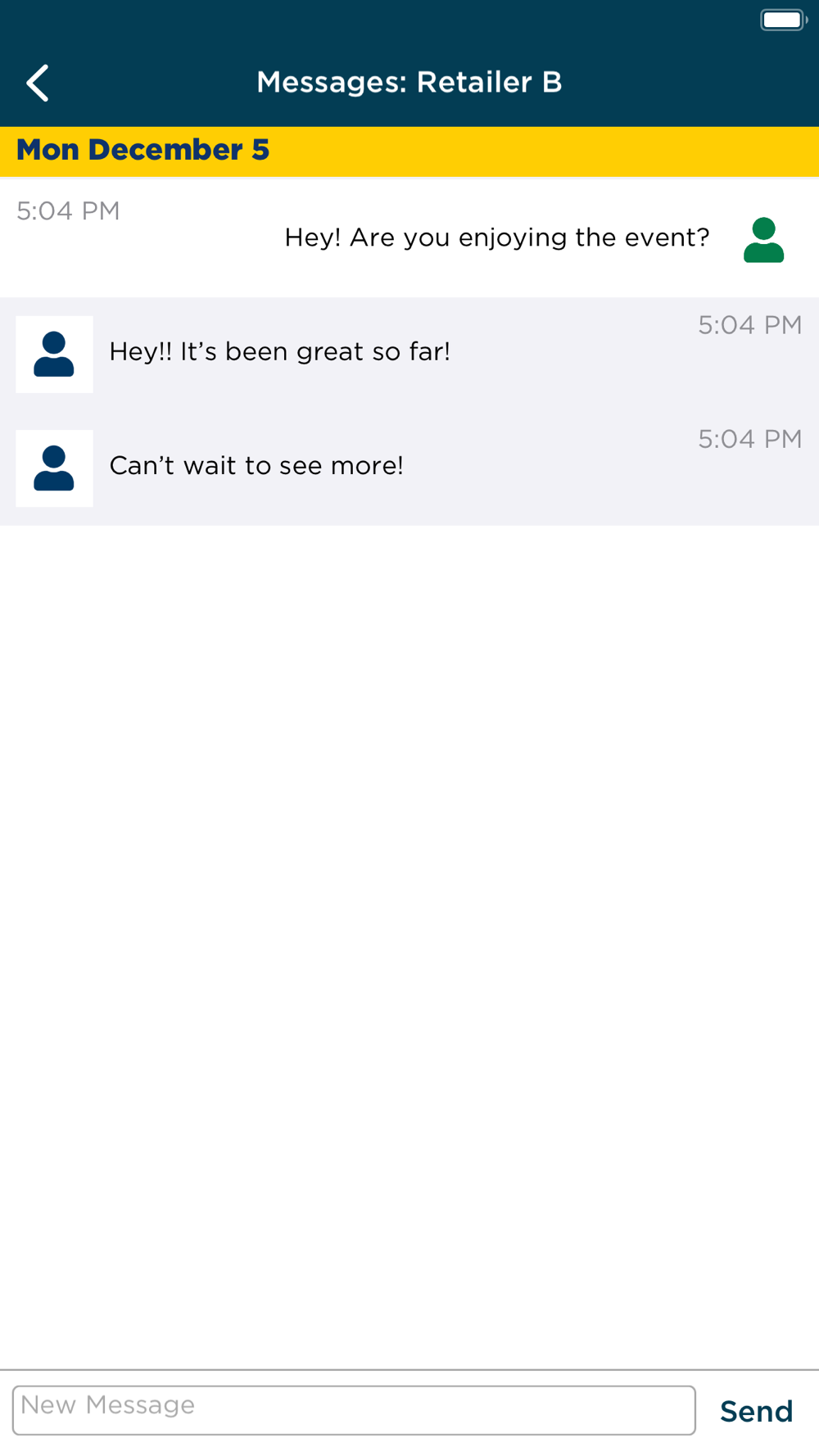Tap the back arrow in header

38,83
